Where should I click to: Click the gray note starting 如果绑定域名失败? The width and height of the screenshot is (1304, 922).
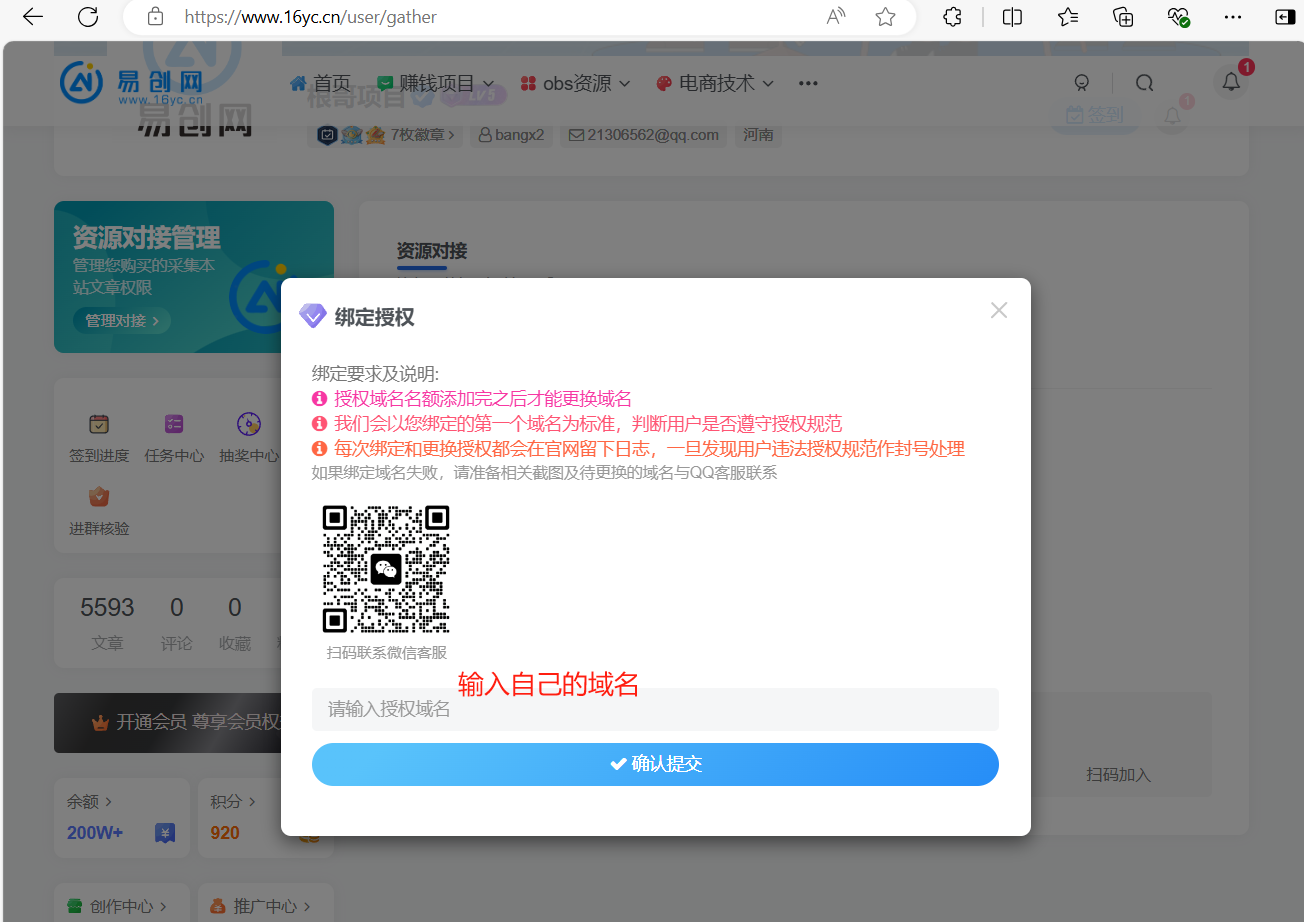544,473
